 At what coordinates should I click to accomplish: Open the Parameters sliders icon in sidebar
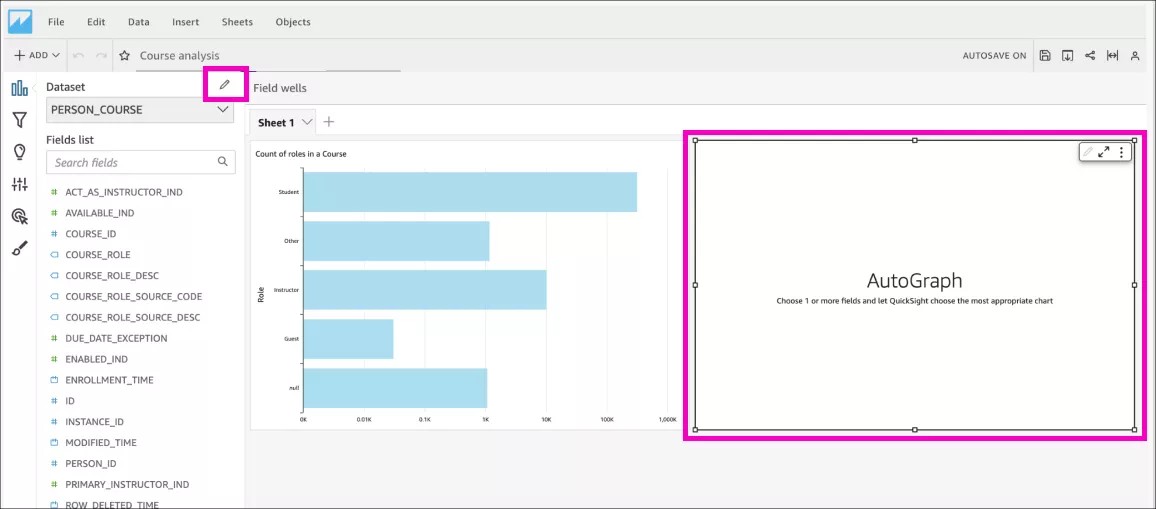[19, 184]
